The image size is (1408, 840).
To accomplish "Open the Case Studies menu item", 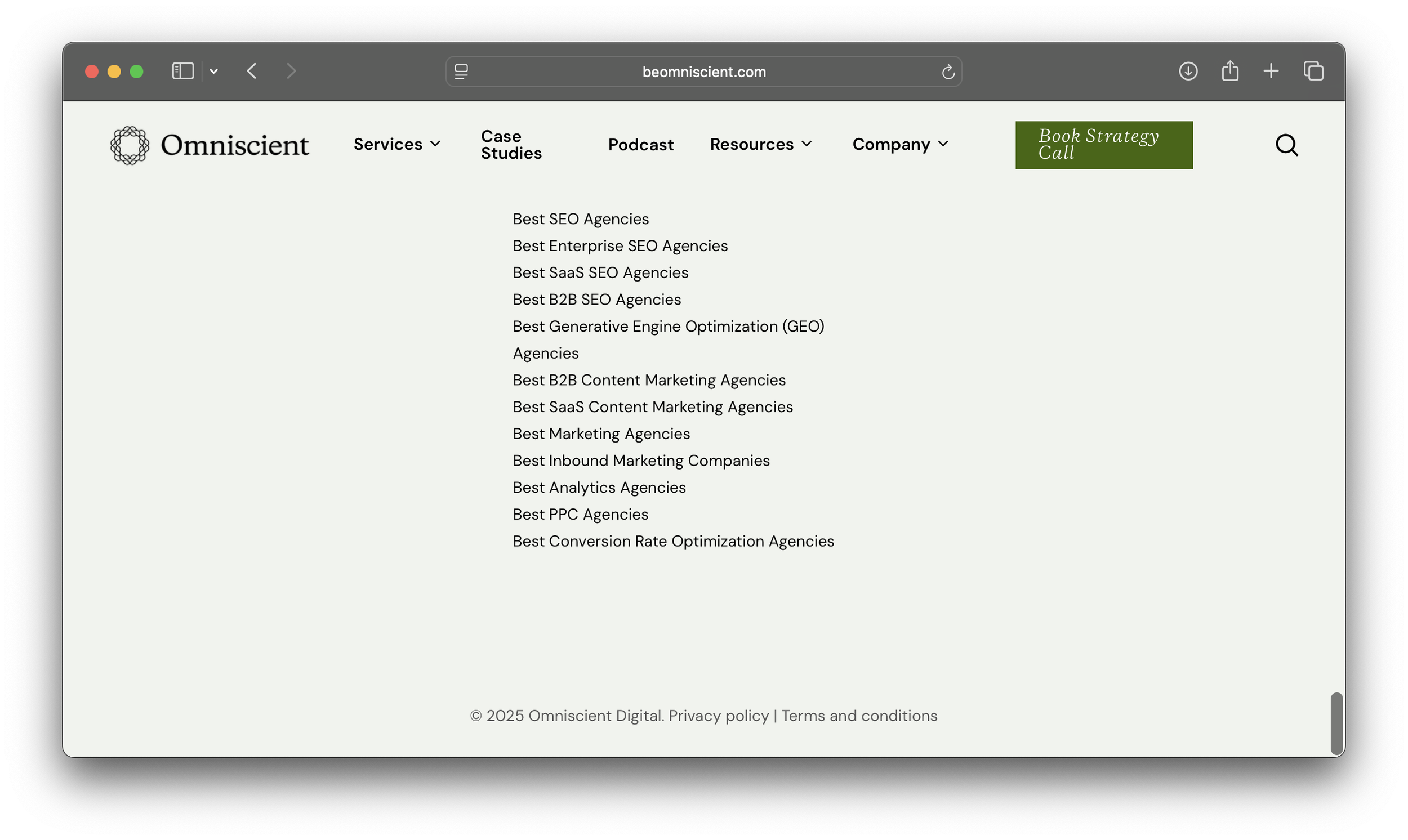I will pyautogui.click(x=511, y=145).
